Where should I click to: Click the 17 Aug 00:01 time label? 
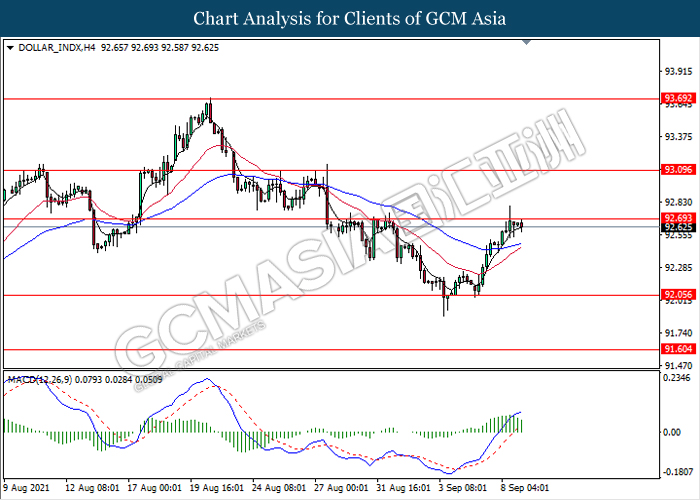(154, 488)
